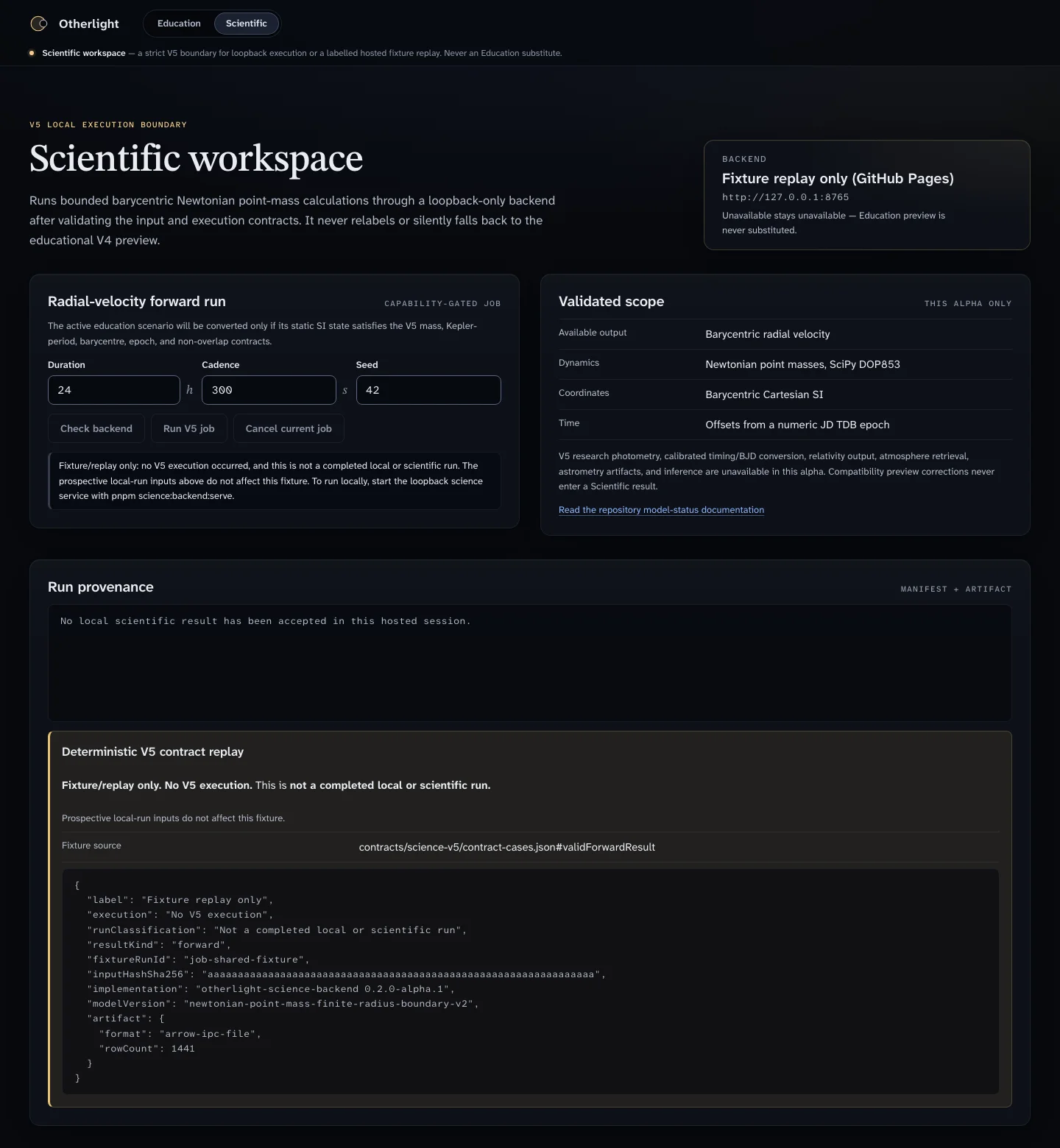The image size is (1060, 1148).
Task: Click the 'Radial-velocity forward run' heading
Action: coord(137,302)
